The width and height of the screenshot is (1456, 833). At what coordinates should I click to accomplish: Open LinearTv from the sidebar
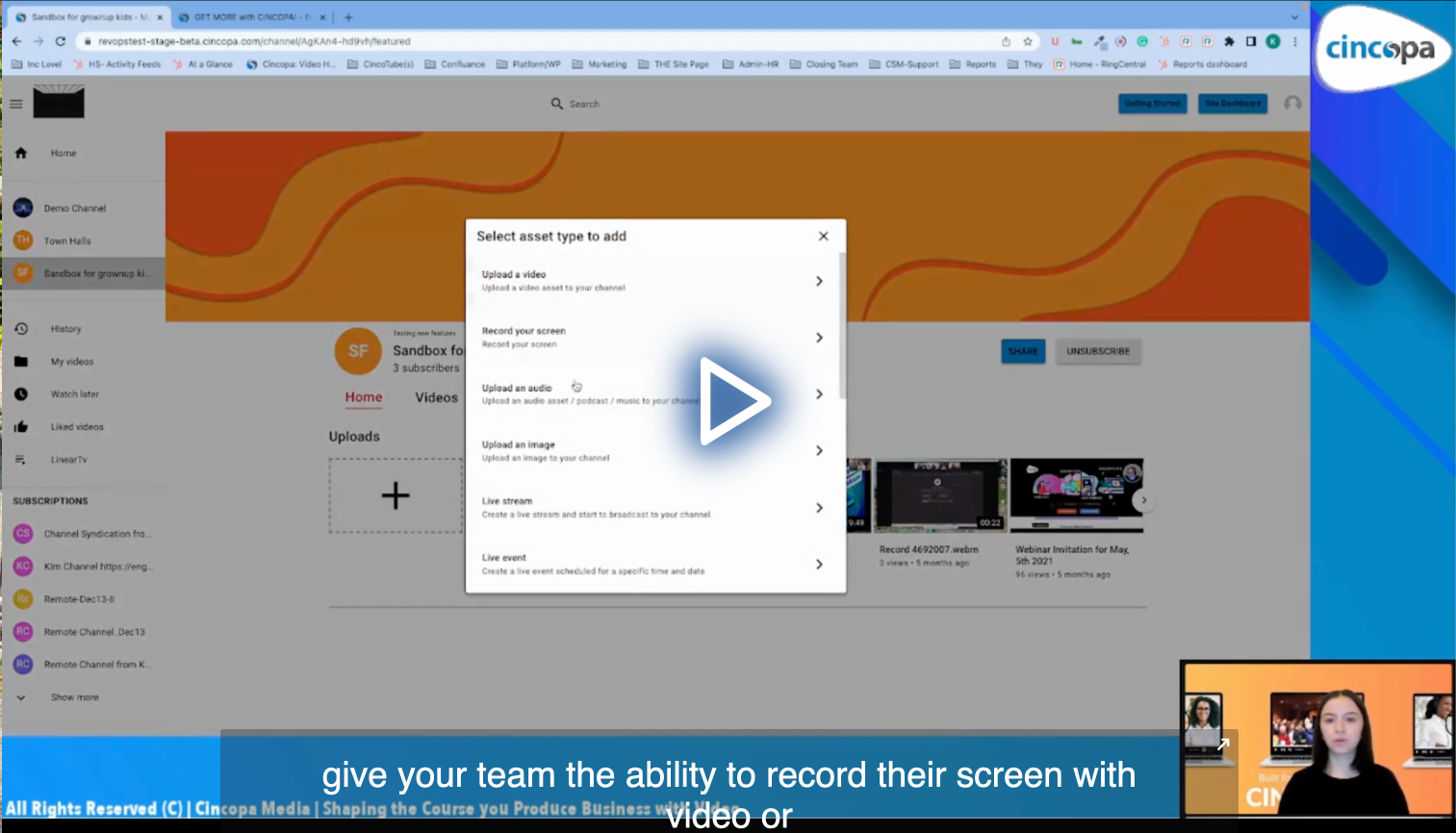pyautogui.click(x=21, y=459)
